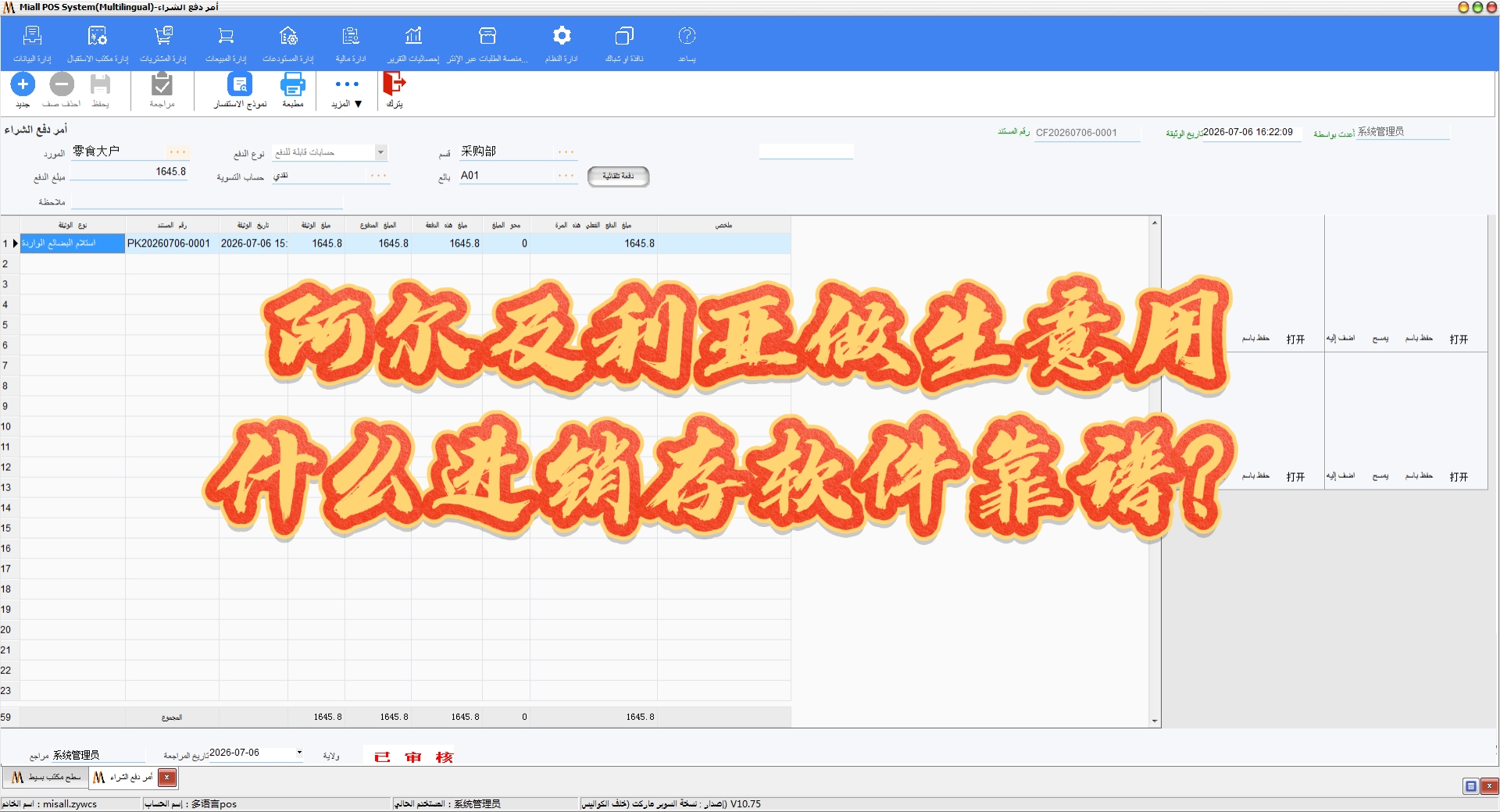This screenshot has height=812, width=1500.
Task: Click status bar version V10.75 entry
Action: pos(671,804)
